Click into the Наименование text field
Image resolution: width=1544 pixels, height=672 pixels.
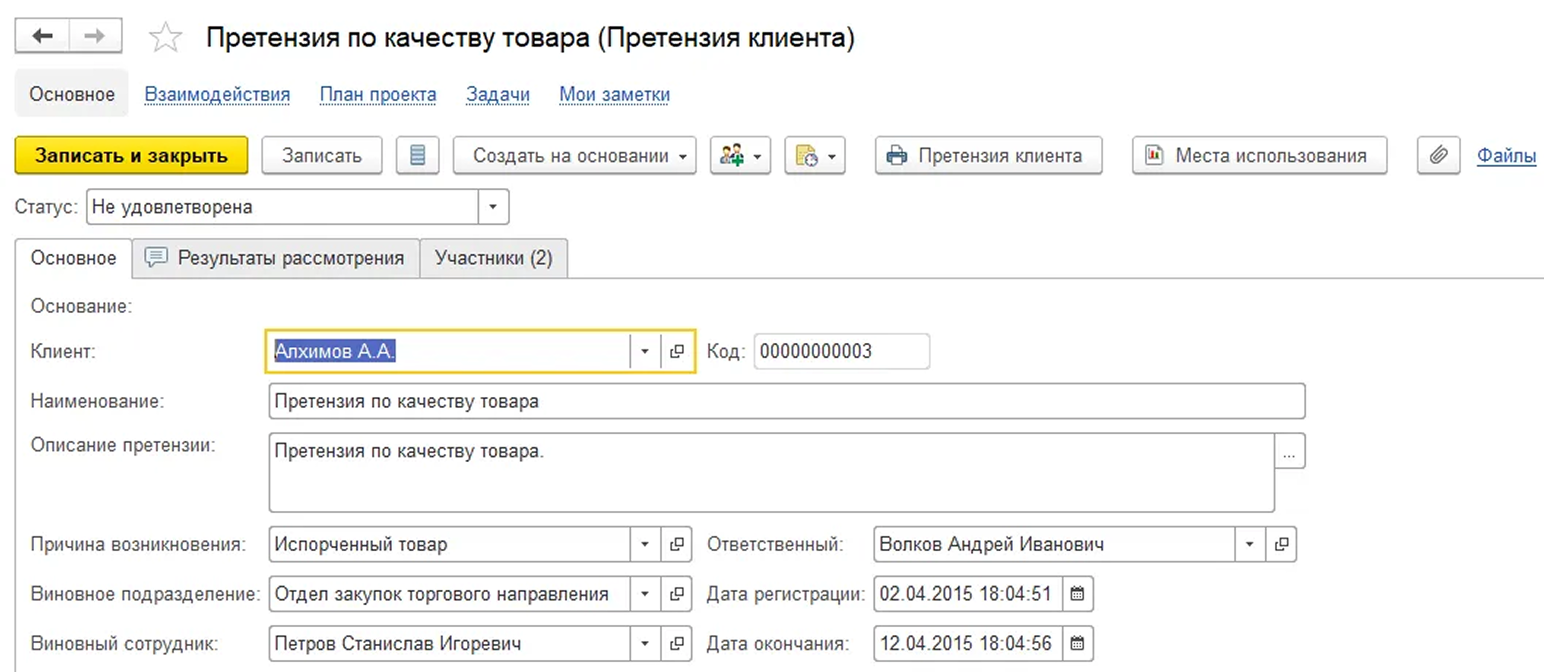click(786, 402)
